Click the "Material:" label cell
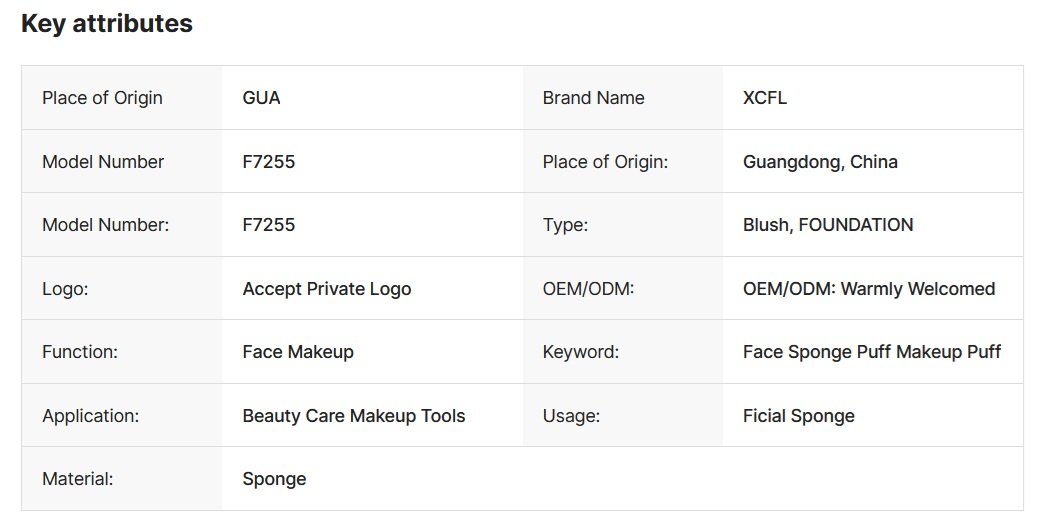Screen dimensions: 1041x524 pyautogui.click(x=78, y=479)
